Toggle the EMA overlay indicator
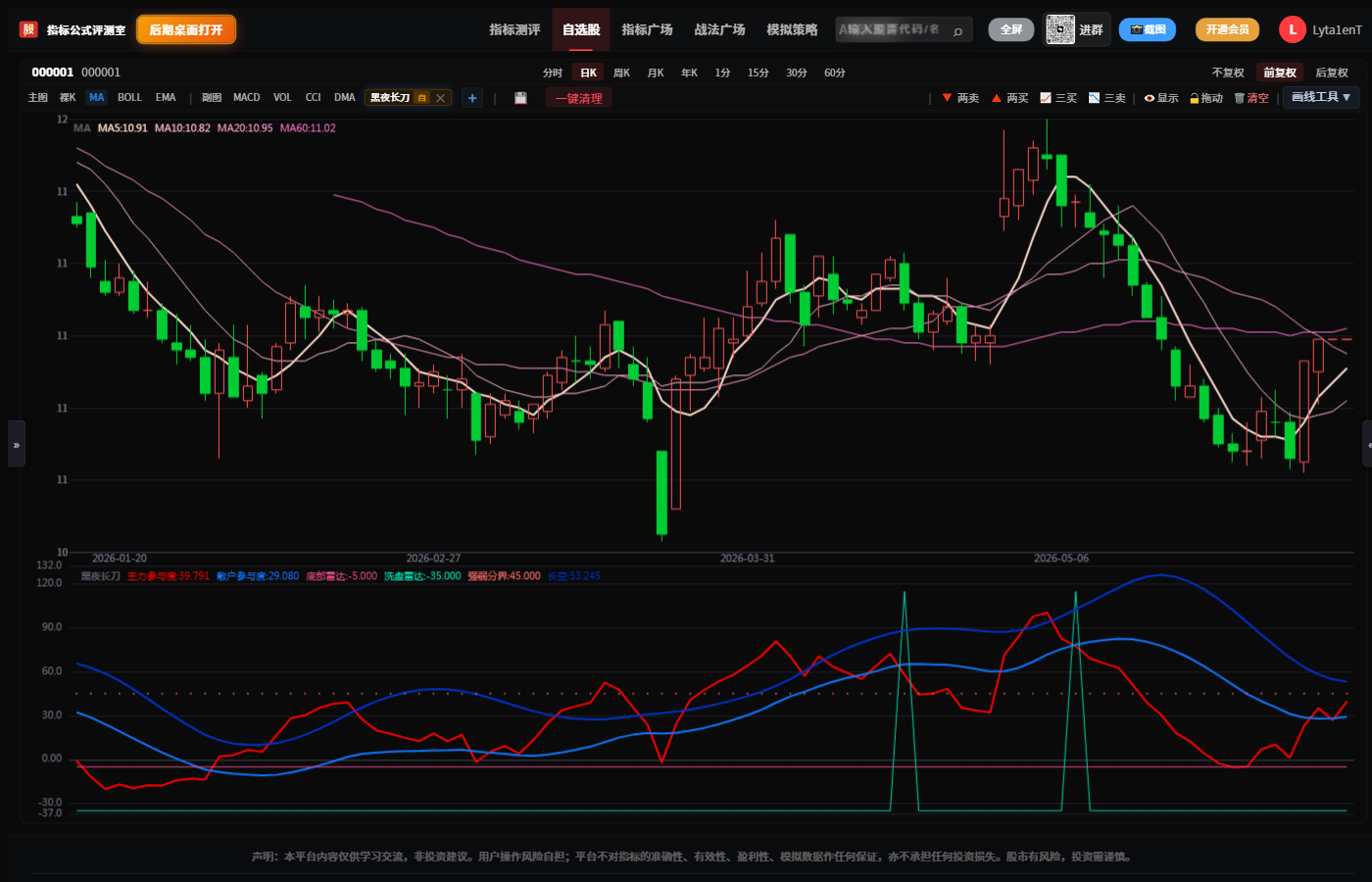This screenshot has width=1372, height=882. coord(166,98)
